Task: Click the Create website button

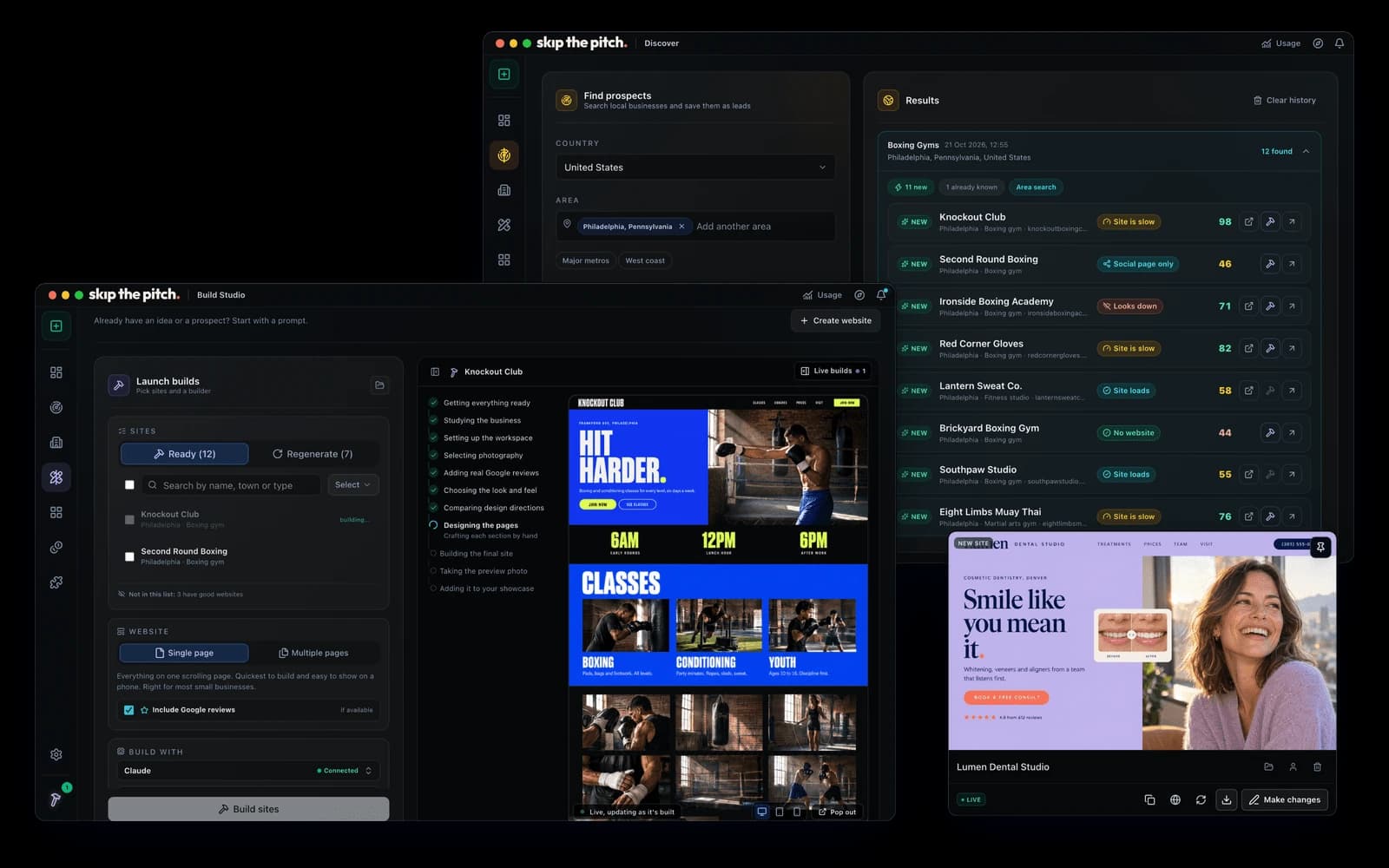Action: pos(836,320)
